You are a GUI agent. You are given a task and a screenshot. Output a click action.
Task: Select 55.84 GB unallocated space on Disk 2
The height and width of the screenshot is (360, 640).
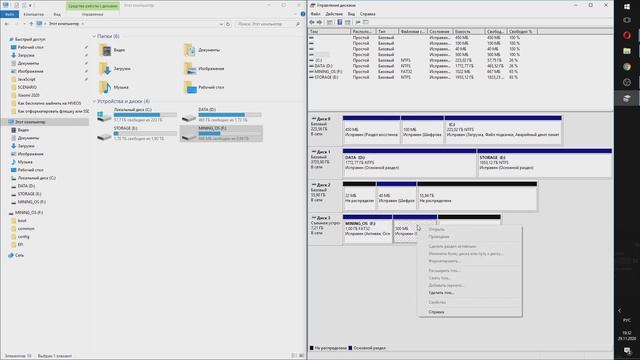tap(477, 196)
